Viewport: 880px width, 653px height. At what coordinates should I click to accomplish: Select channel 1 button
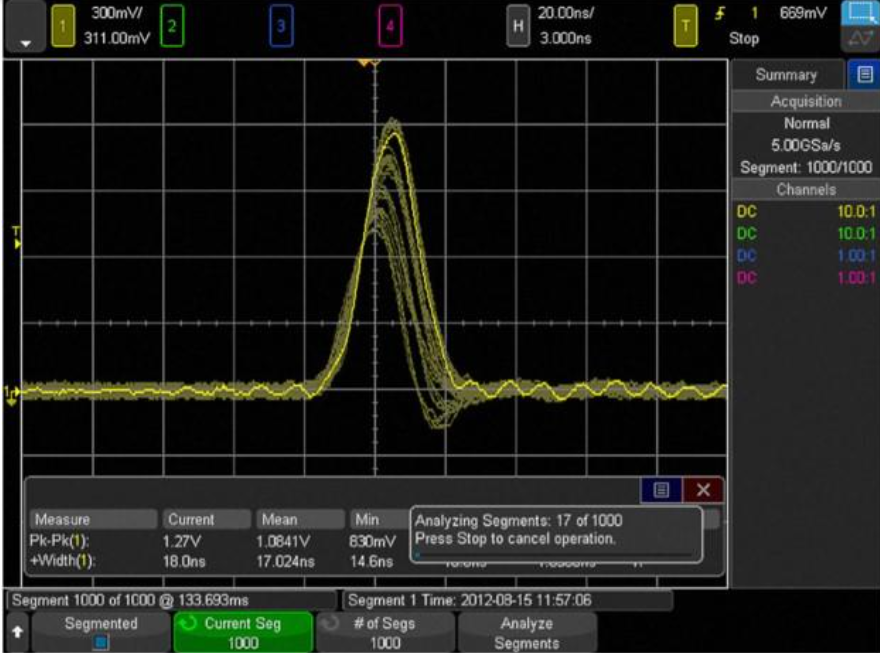[63, 26]
